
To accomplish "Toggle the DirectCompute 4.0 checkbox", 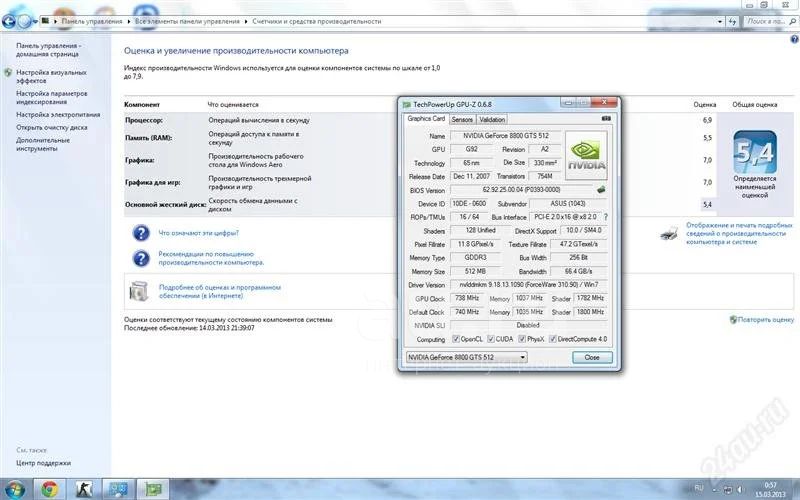I will (552, 339).
